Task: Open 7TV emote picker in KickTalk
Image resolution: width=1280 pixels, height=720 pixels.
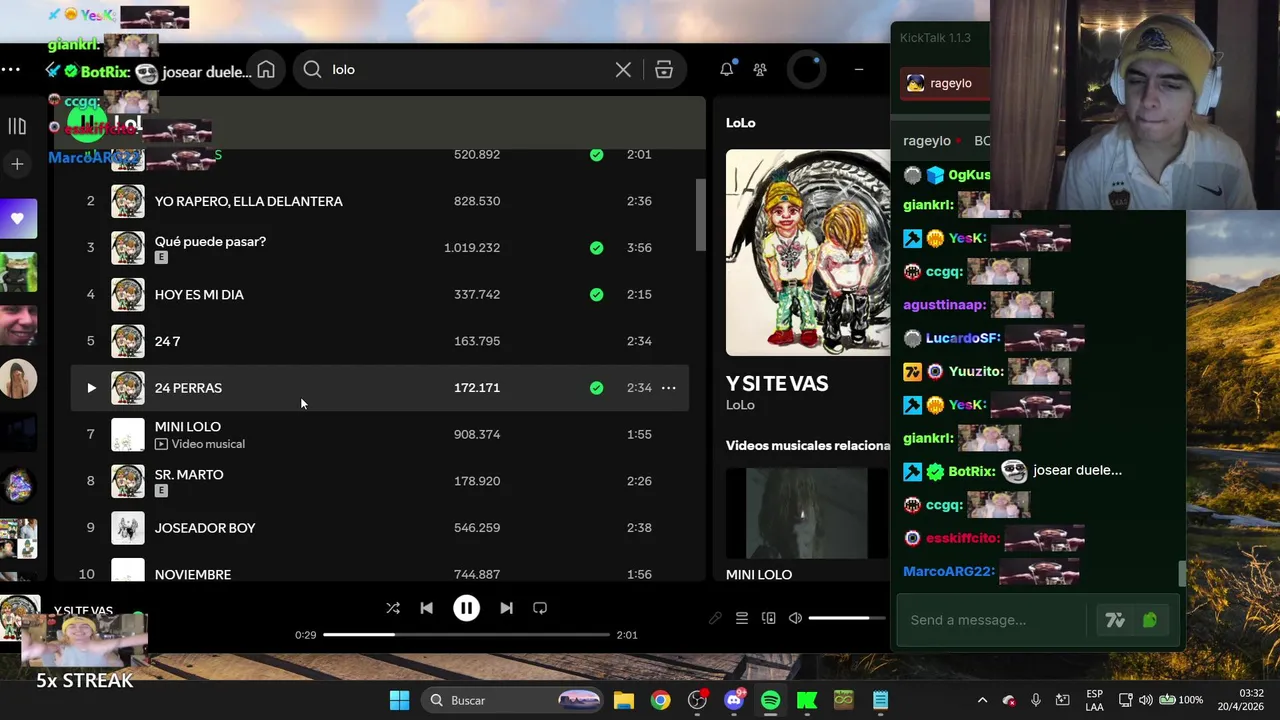Action: 1115,621
